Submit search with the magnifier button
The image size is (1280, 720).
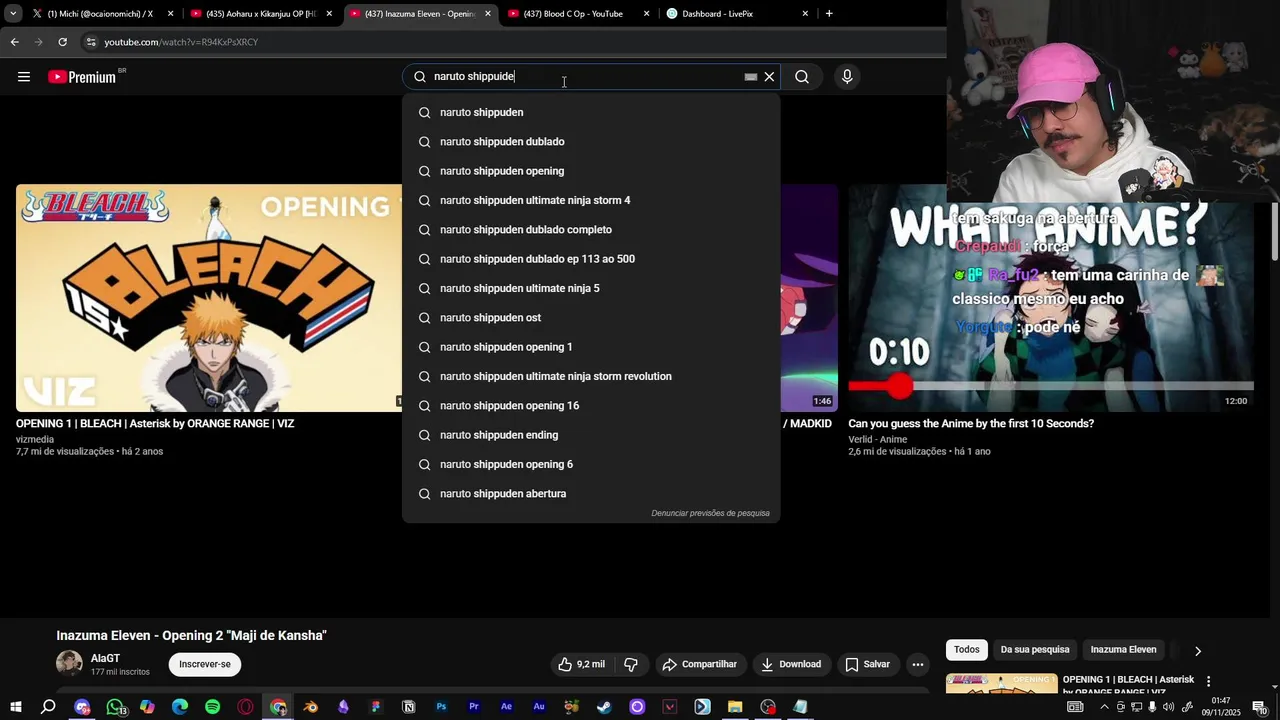[802, 77]
